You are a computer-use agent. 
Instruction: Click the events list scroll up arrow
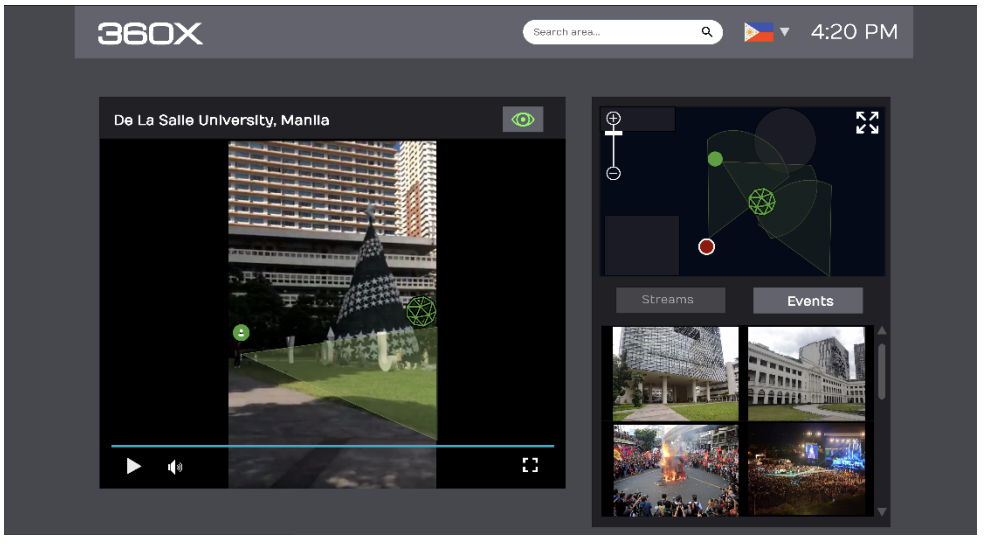(x=882, y=331)
